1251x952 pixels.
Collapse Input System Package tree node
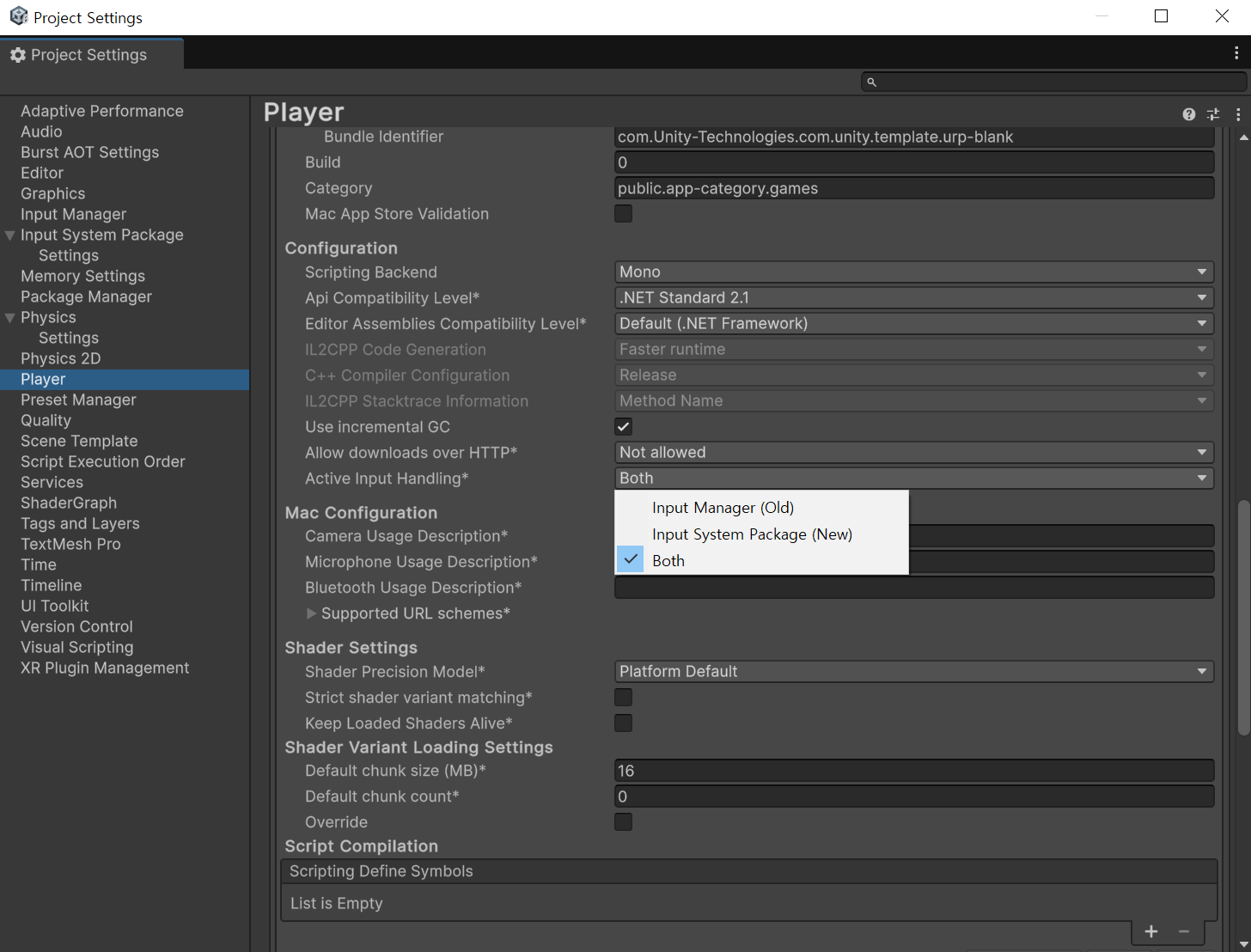coord(10,235)
